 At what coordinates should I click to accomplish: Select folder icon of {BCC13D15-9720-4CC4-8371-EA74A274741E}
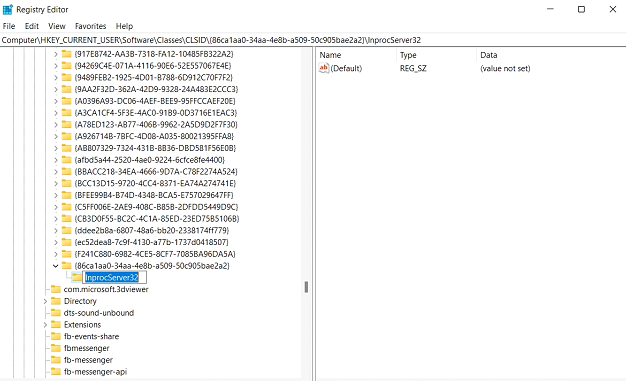pyautogui.click(x=67, y=183)
